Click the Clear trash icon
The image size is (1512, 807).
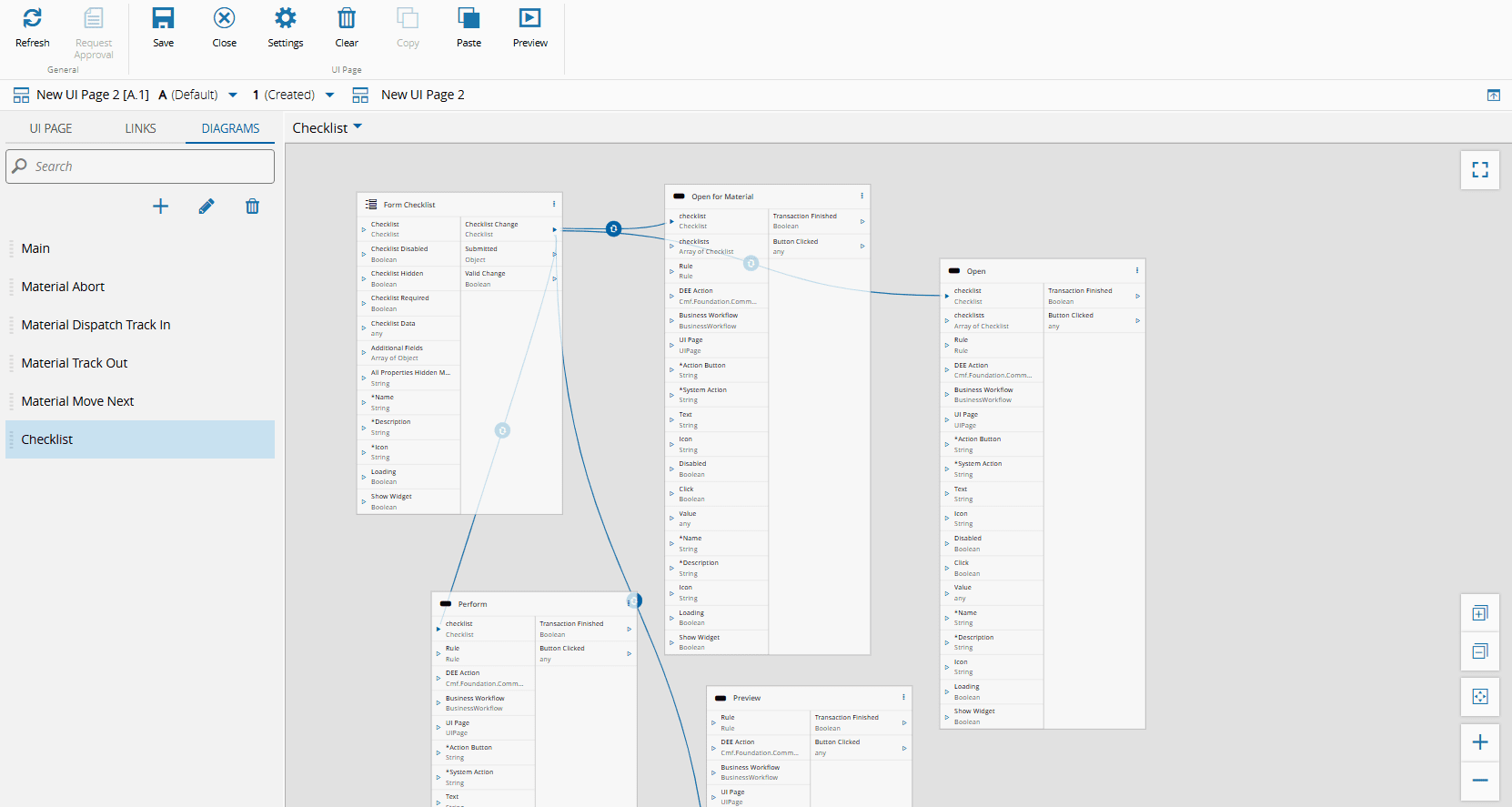tap(347, 19)
